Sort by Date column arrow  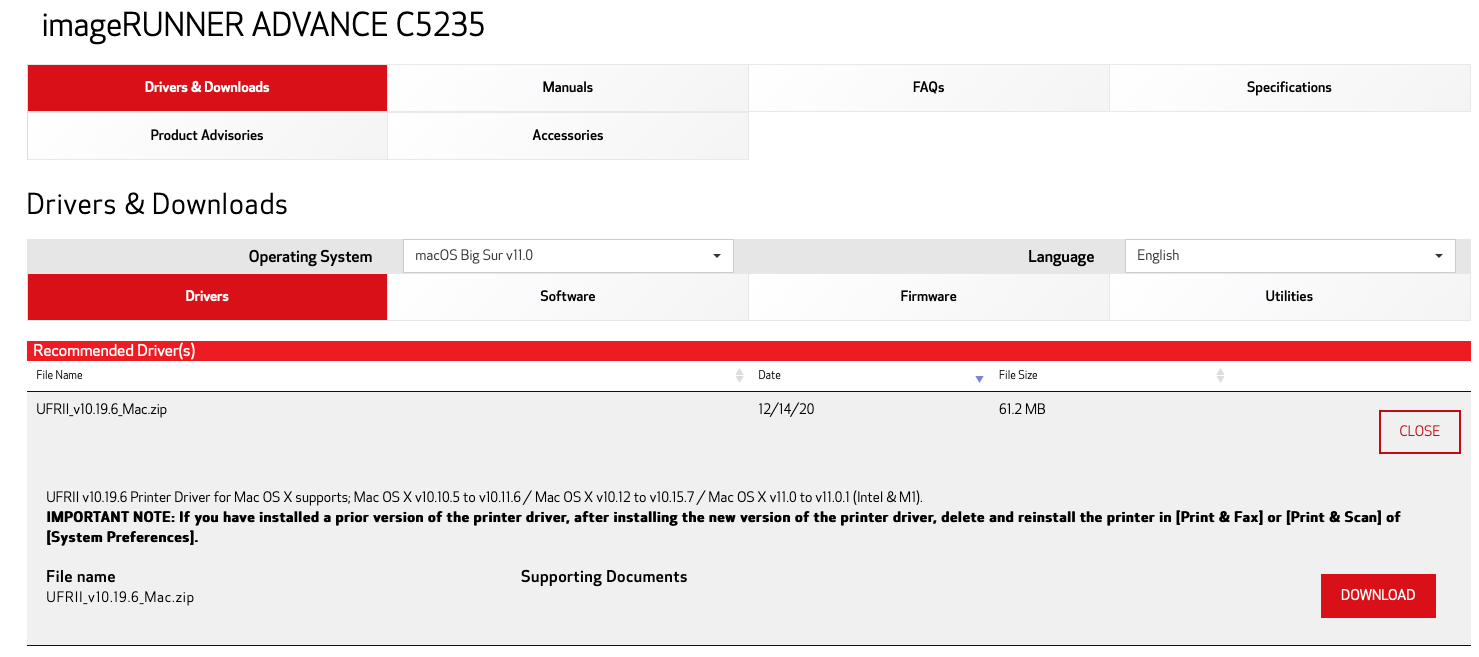[x=979, y=378]
